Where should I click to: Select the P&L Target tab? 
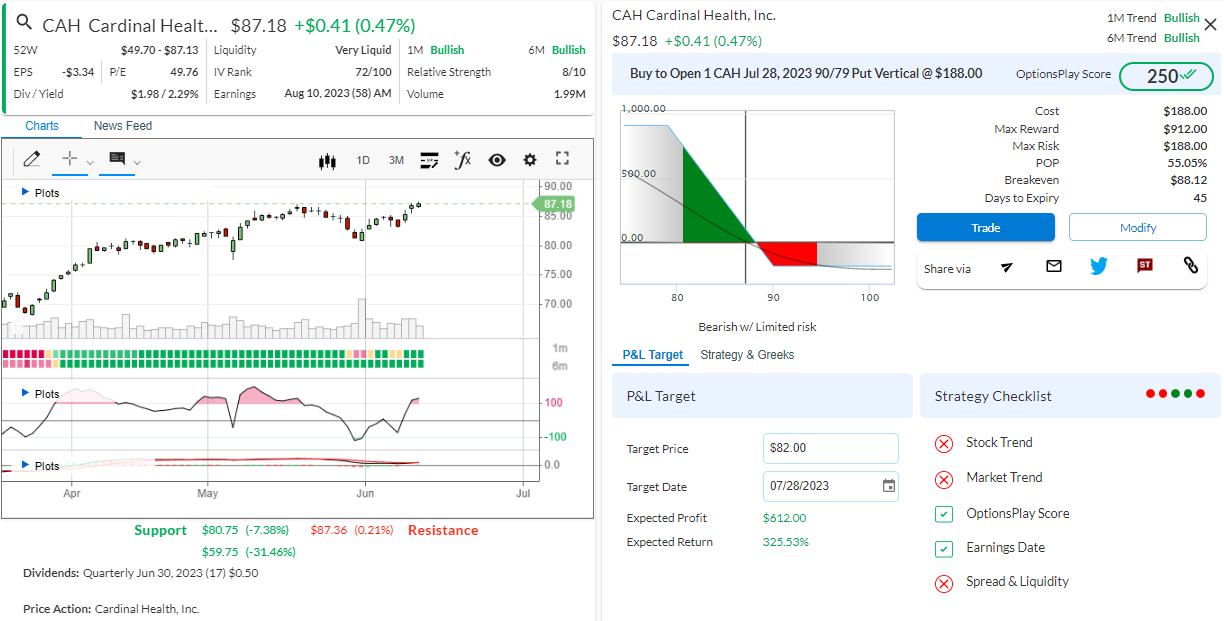pyautogui.click(x=653, y=355)
